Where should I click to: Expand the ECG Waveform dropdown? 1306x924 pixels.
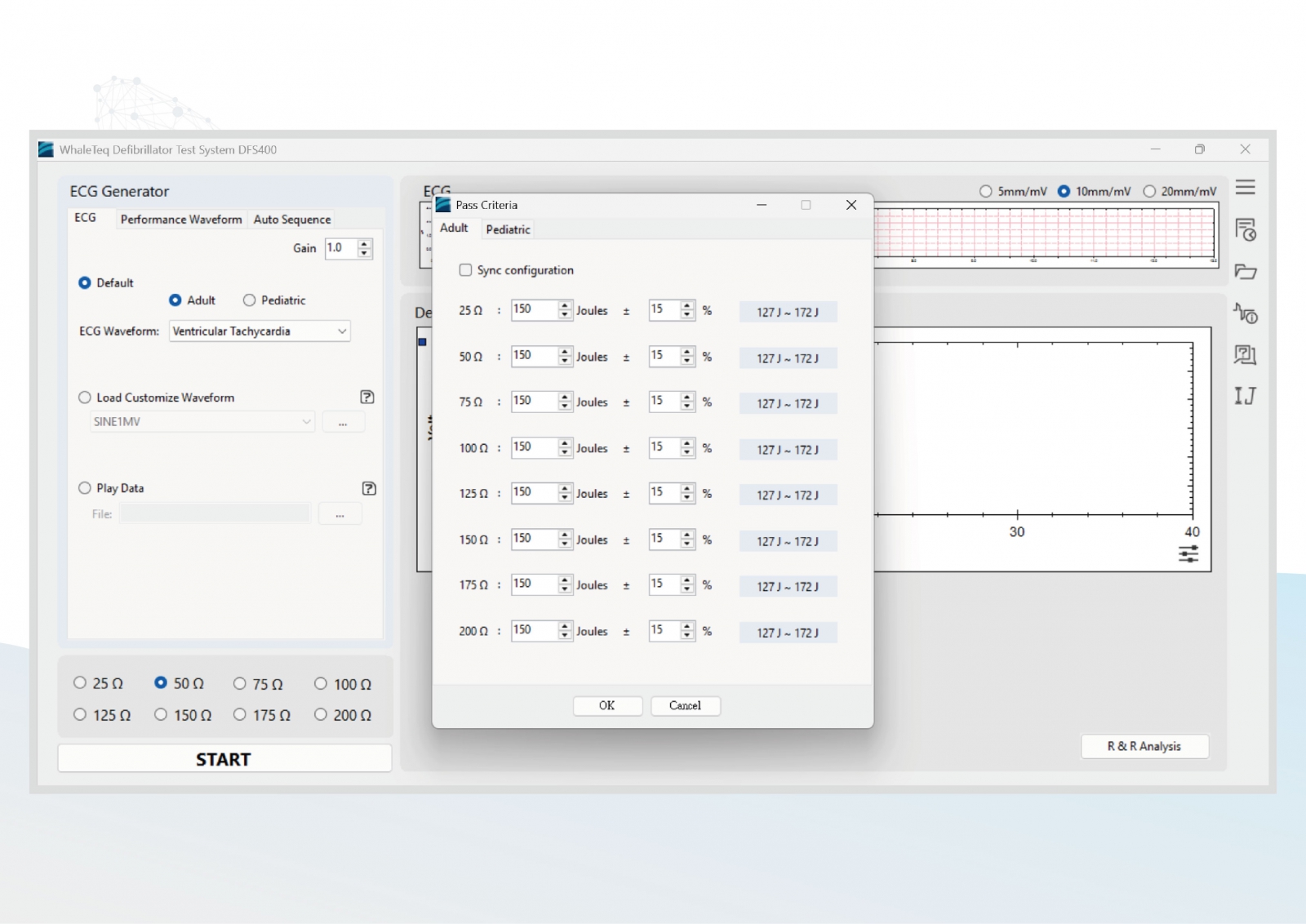[x=342, y=331]
